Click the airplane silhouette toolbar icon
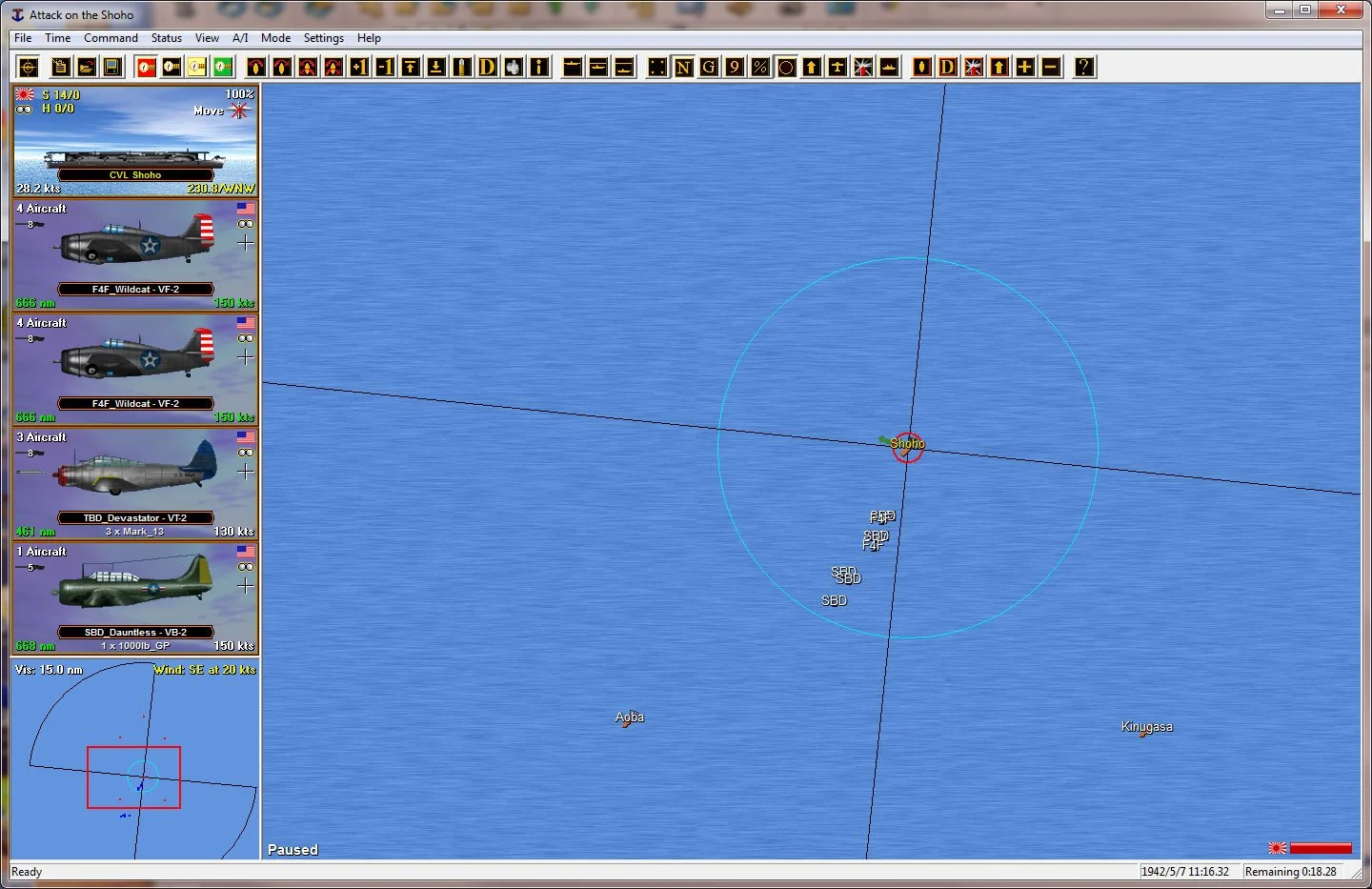Viewport: 1372px width, 889px height. tap(837, 67)
